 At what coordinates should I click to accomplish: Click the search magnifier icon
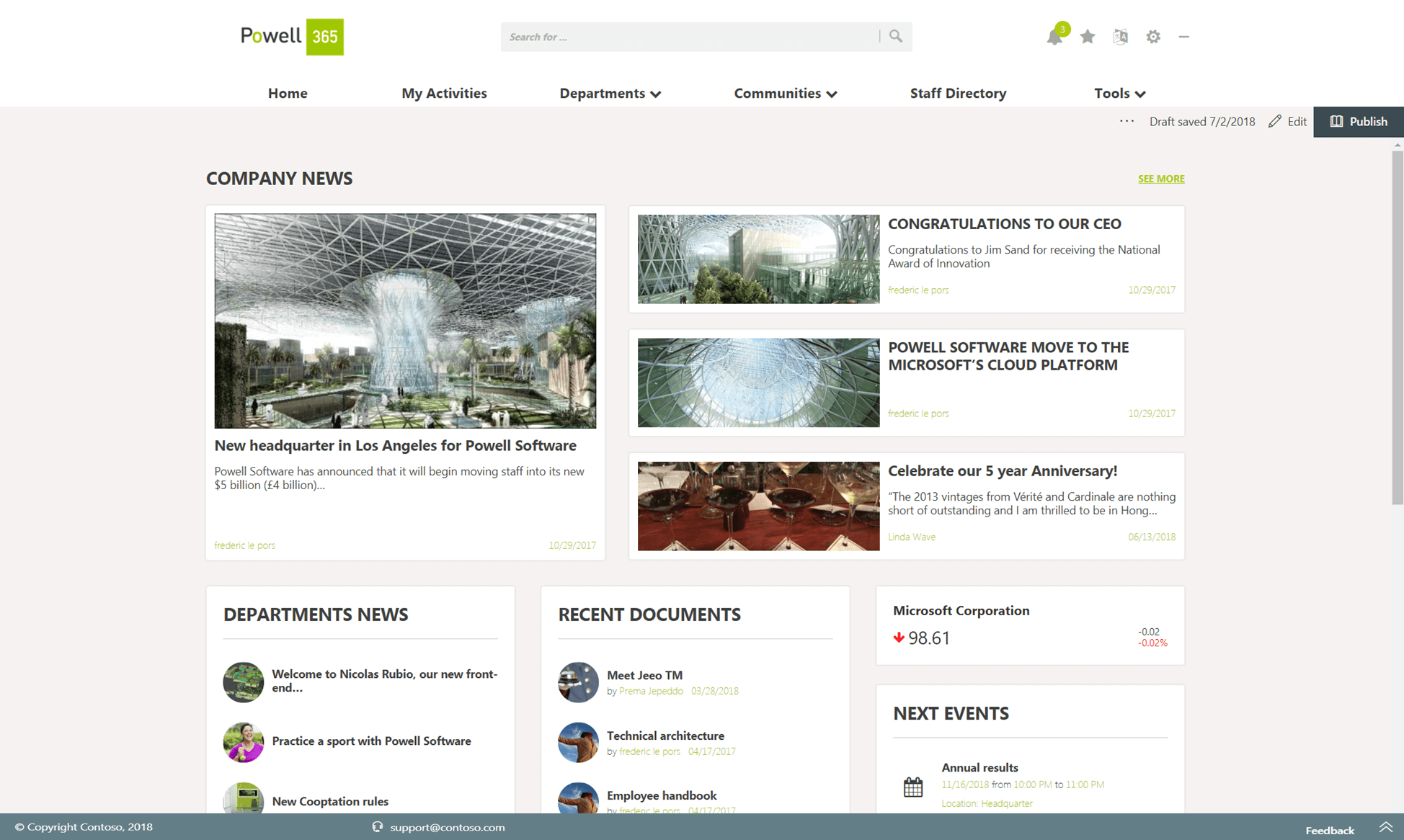896,36
